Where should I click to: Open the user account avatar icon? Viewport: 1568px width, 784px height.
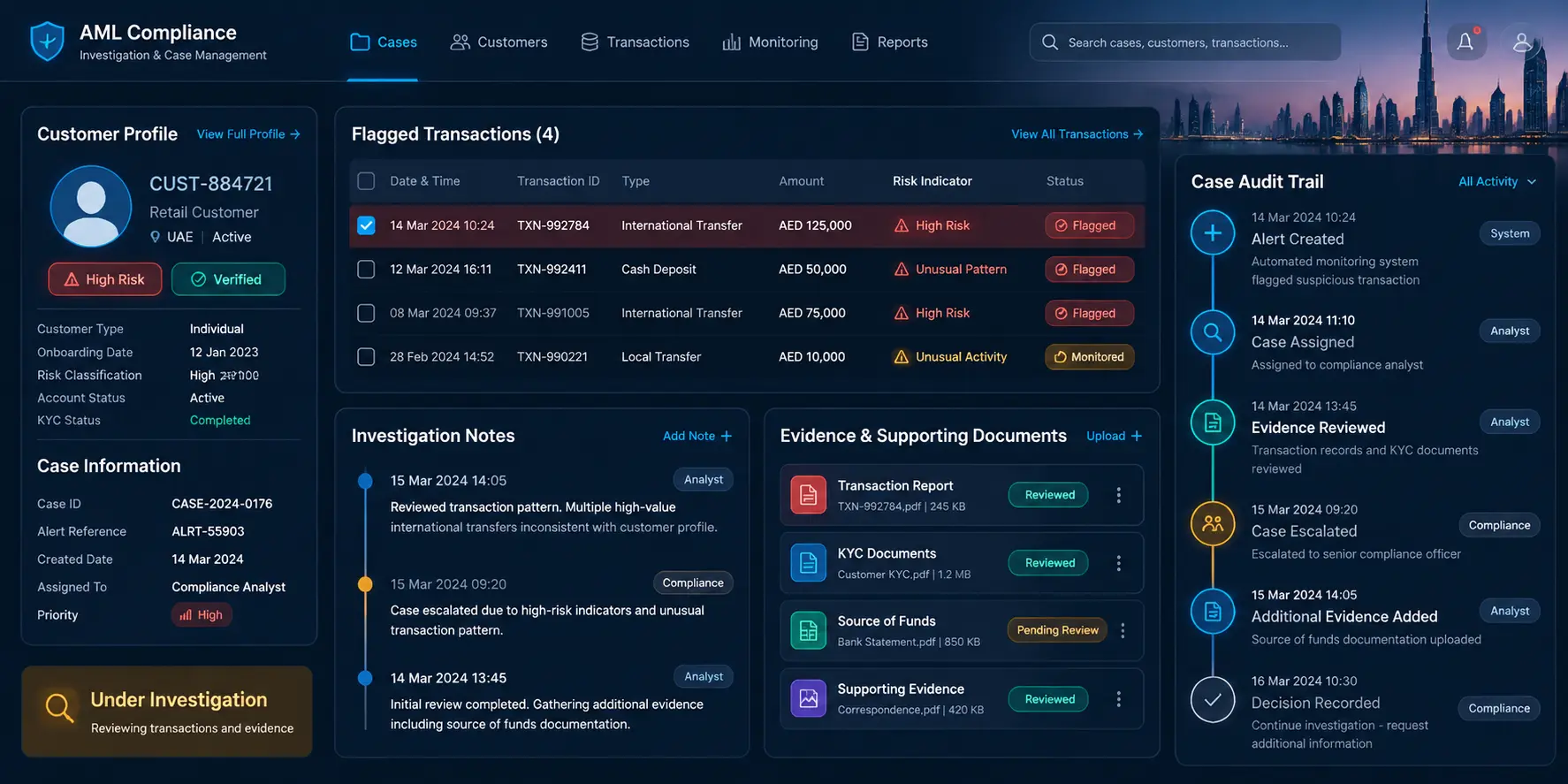(1521, 42)
